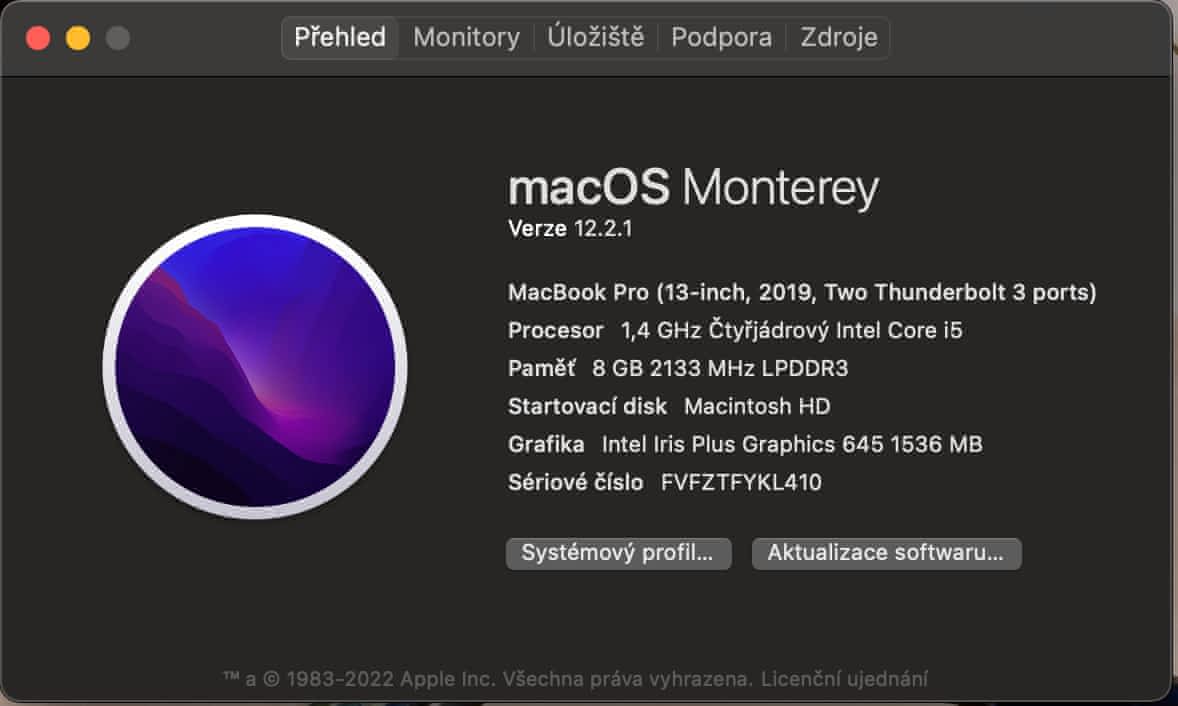The height and width of the screenshot is (706, 1178).
Task: Click the MacBook Pro model name line
Action: pos(802,293)
